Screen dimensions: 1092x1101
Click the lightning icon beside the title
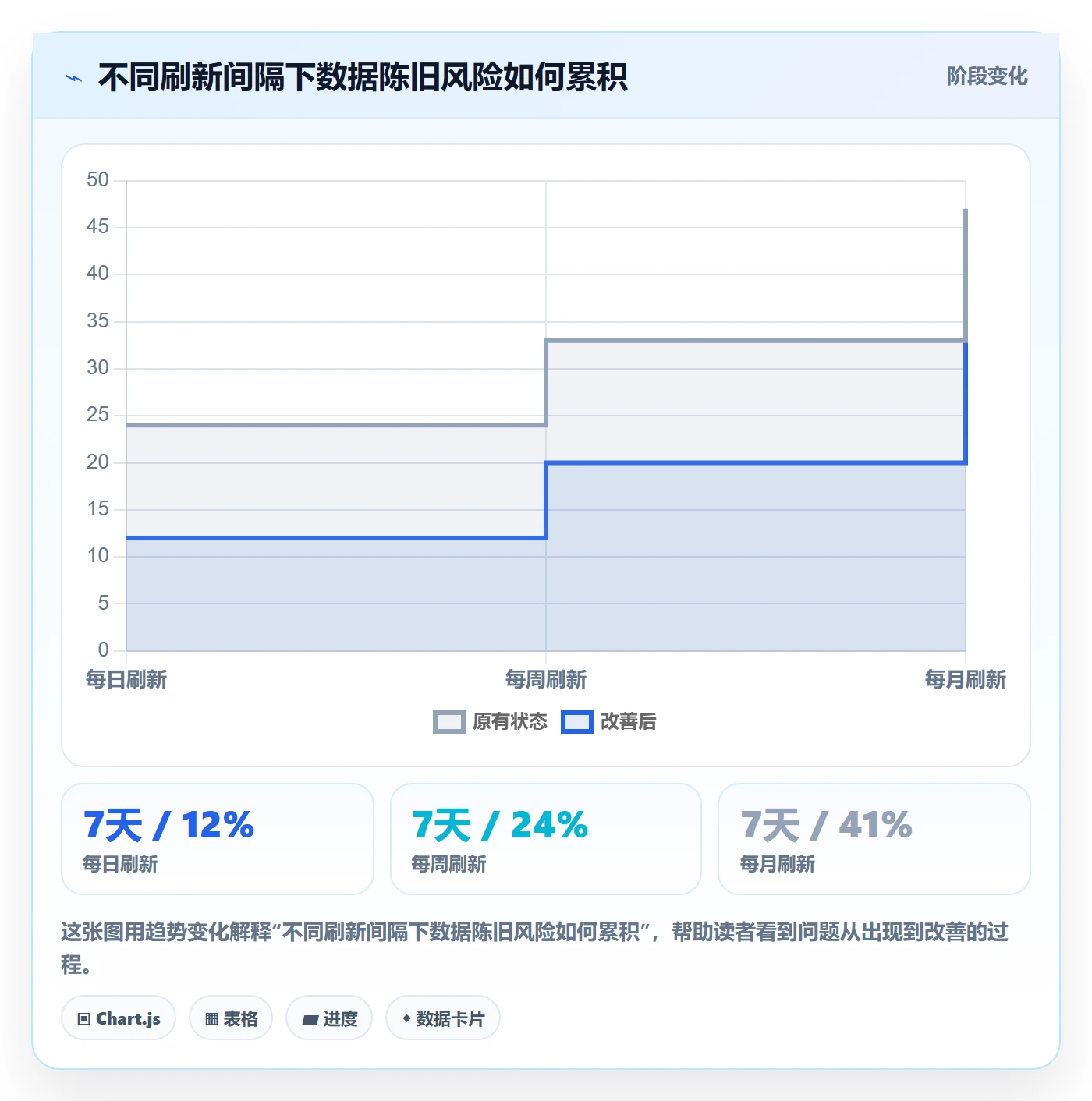[74, 78]
